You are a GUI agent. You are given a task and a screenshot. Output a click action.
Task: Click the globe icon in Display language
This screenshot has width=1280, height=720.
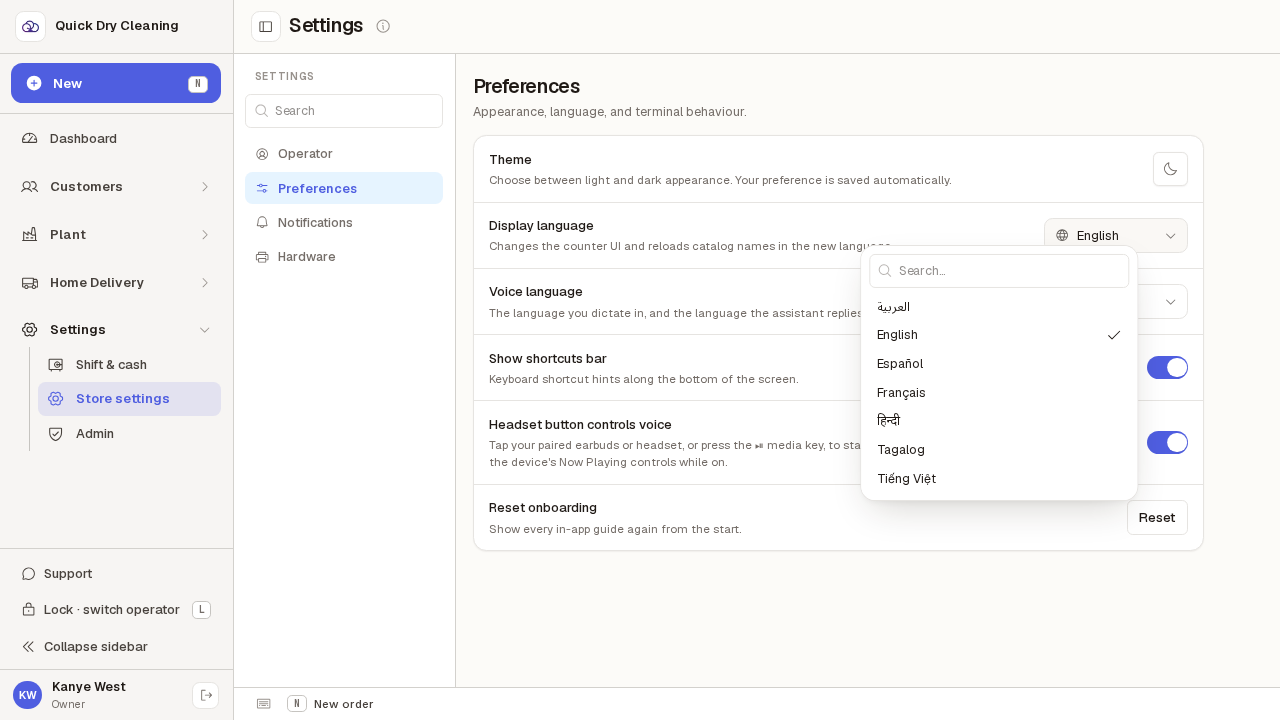1062,235
